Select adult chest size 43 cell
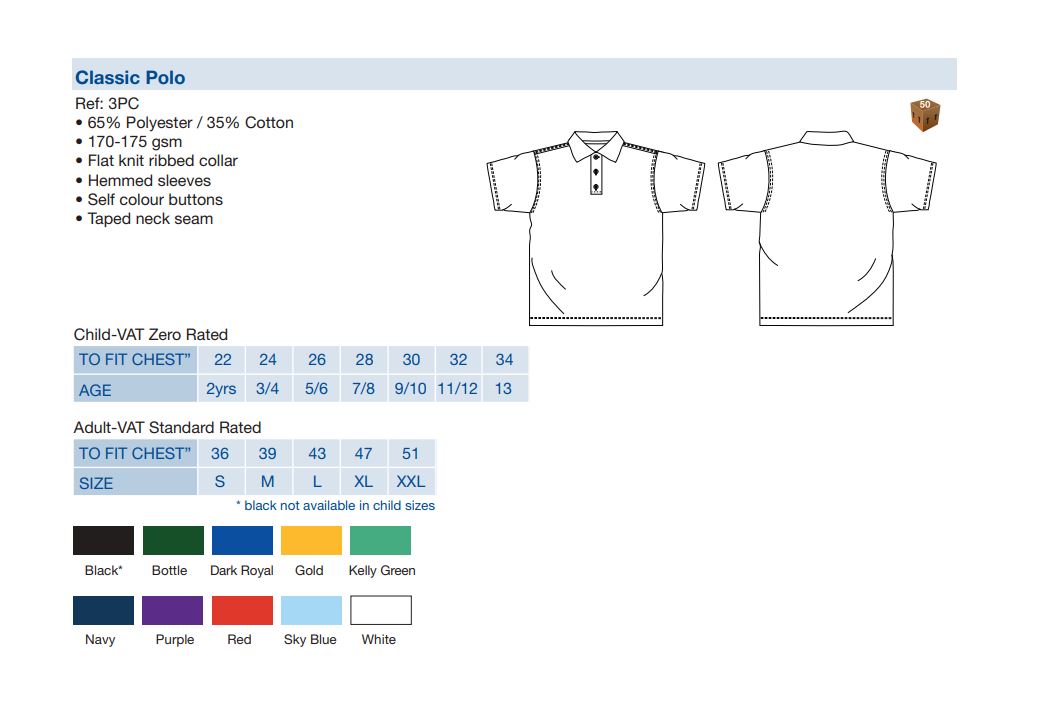1056x701 pixels. 316,453
